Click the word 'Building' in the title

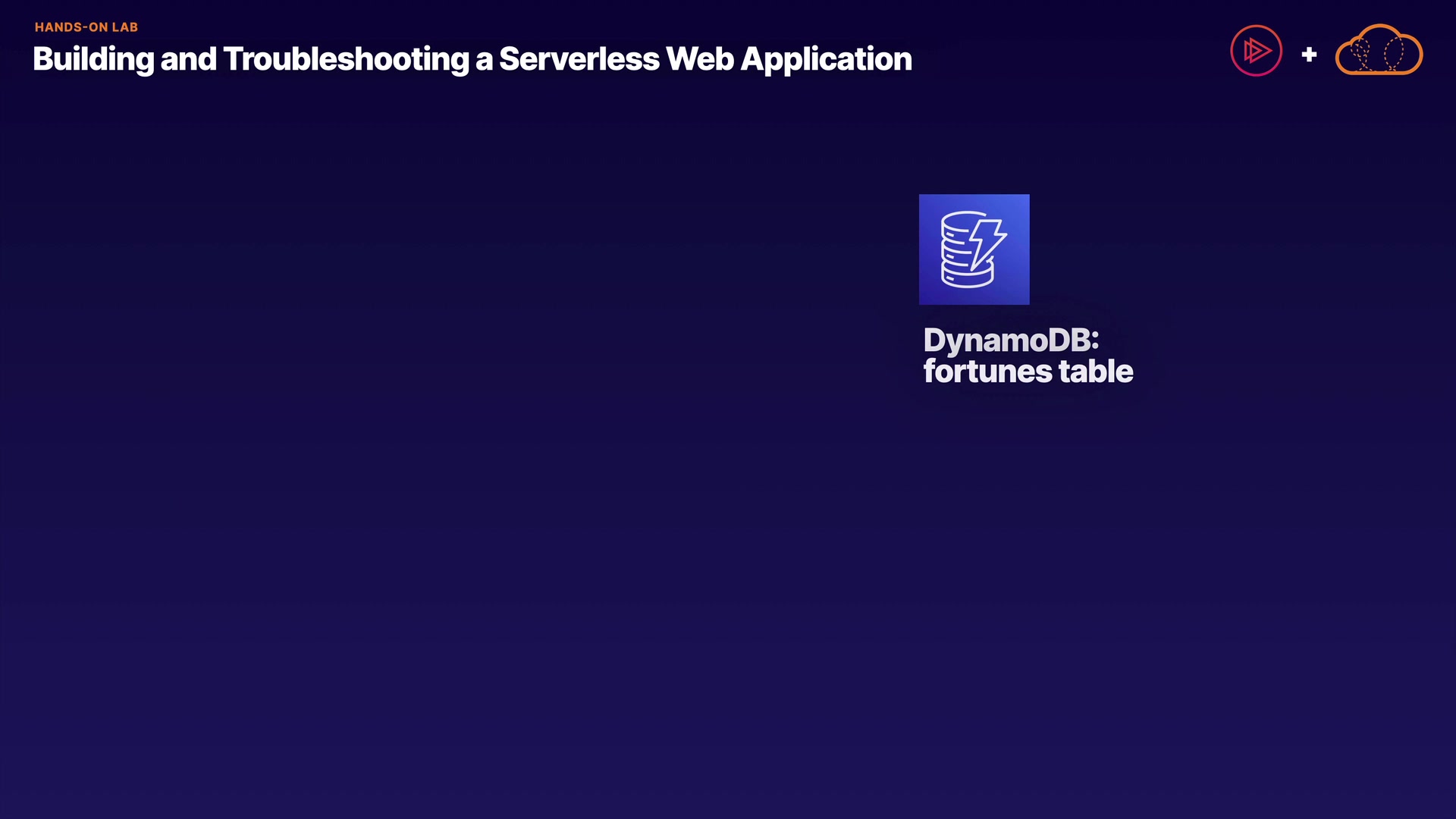(x=93, y=59)
